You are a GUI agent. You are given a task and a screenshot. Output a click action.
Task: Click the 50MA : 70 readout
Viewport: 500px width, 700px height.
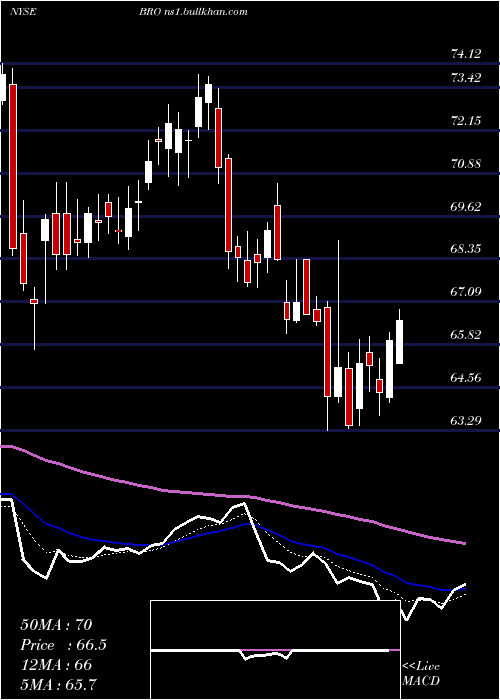point(56,625)
